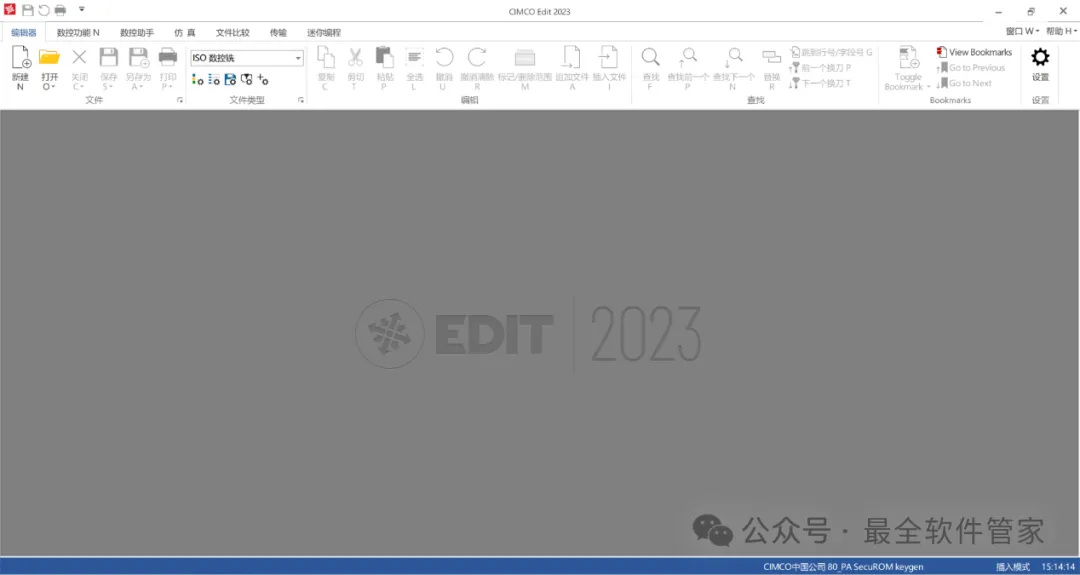1080x575 pixels.
Task: Click the quick access save icon in title bar
Action: click(x=28, y=10)
